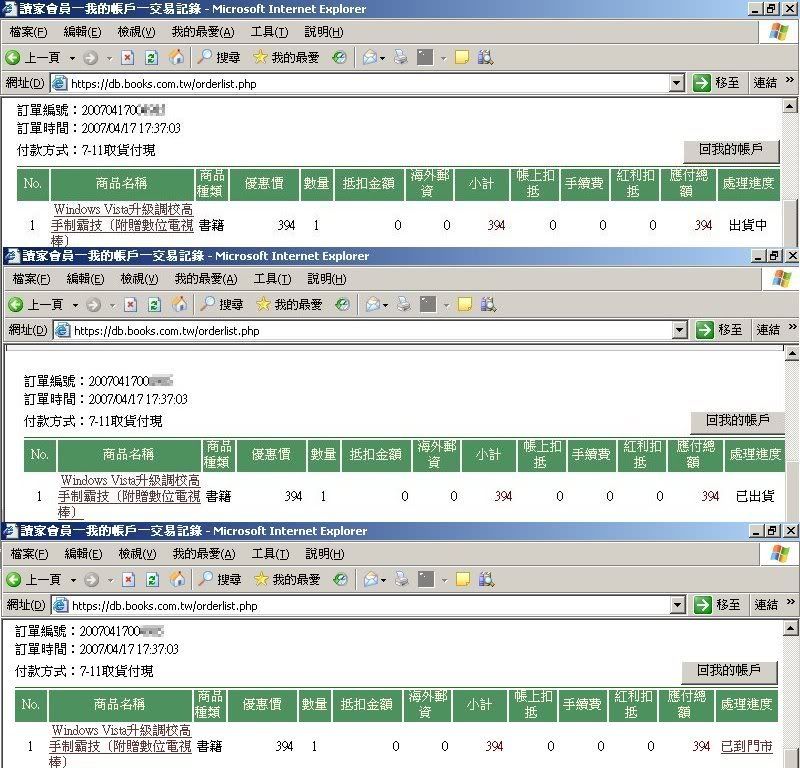Expand the 連結 chevron in the 出貨中 window

(x=790, y=80)
